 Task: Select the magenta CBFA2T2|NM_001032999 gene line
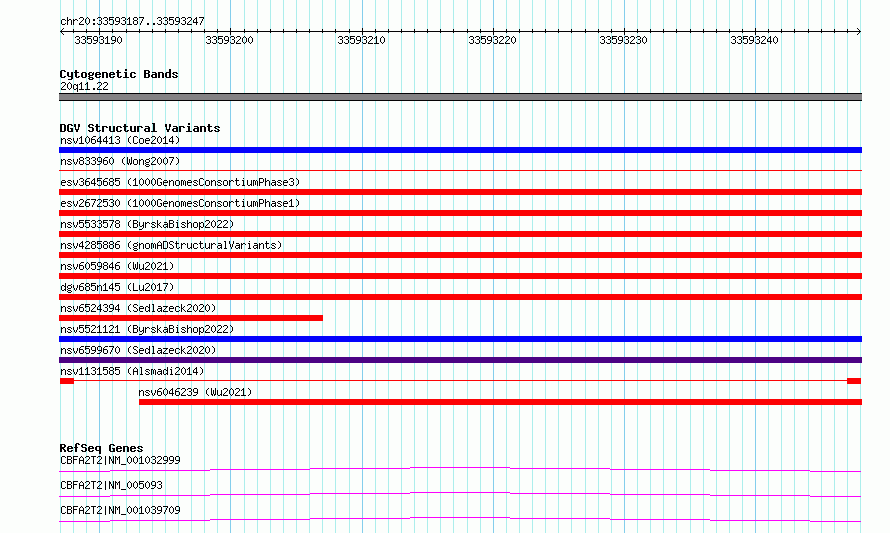coord(460,469)
